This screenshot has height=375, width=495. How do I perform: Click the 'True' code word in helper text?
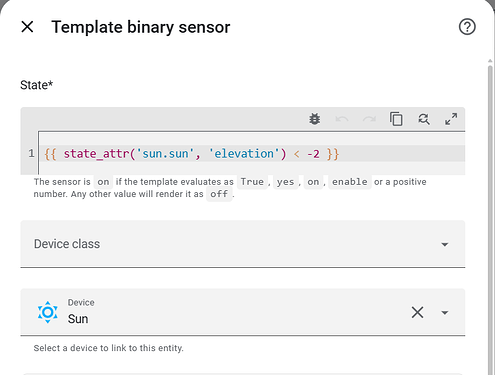click(x=252, y=182)
